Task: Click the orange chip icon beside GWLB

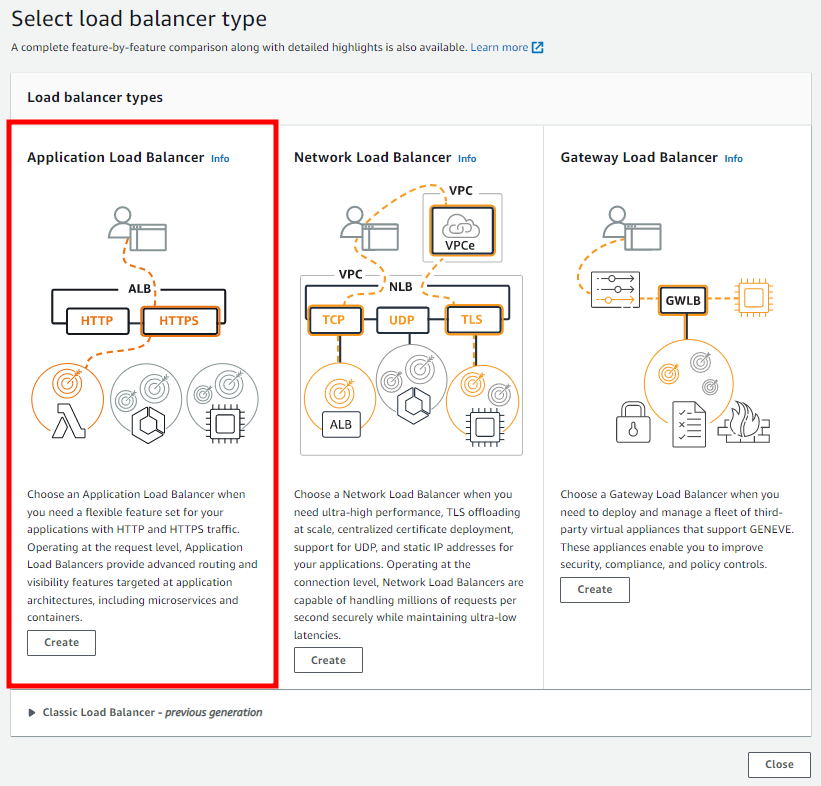Action: pos(753,298)
